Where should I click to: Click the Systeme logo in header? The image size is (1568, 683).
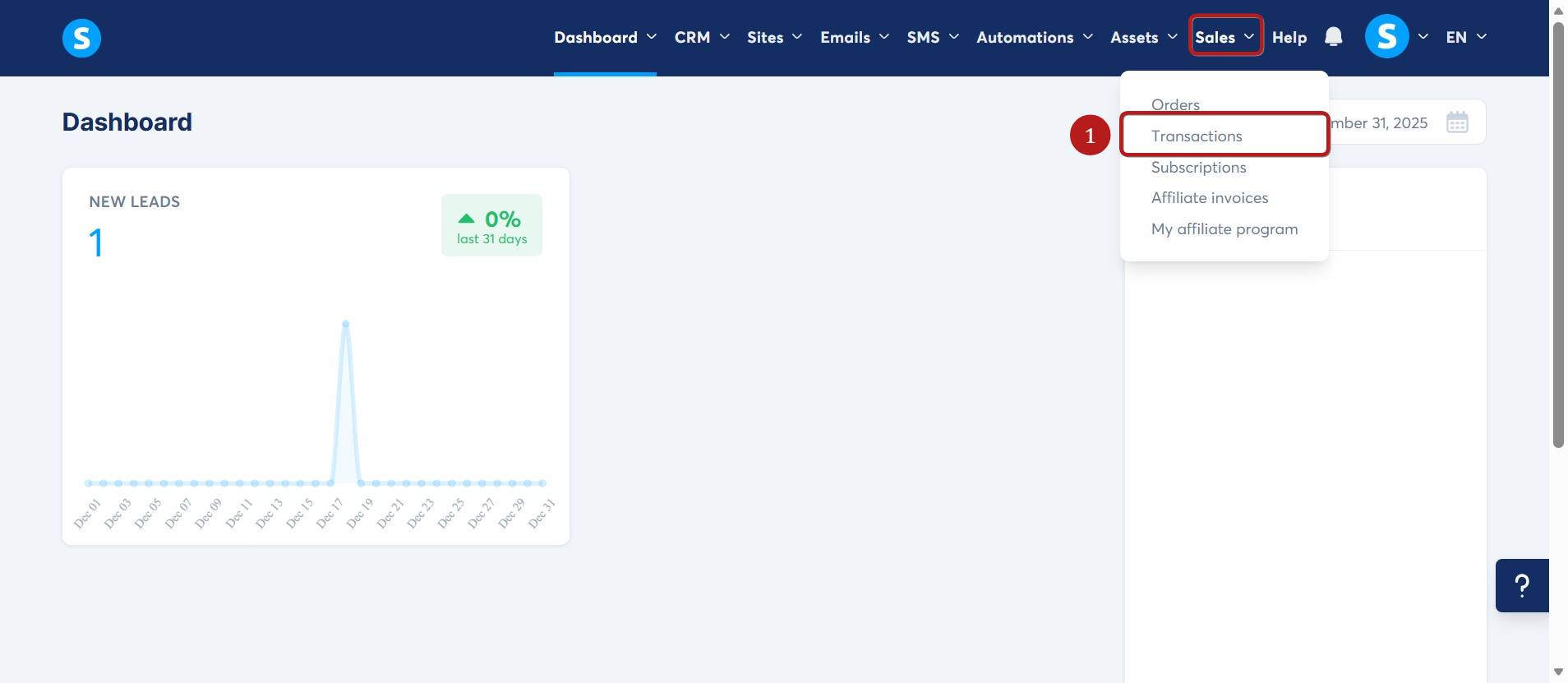[x=81, y=38]
